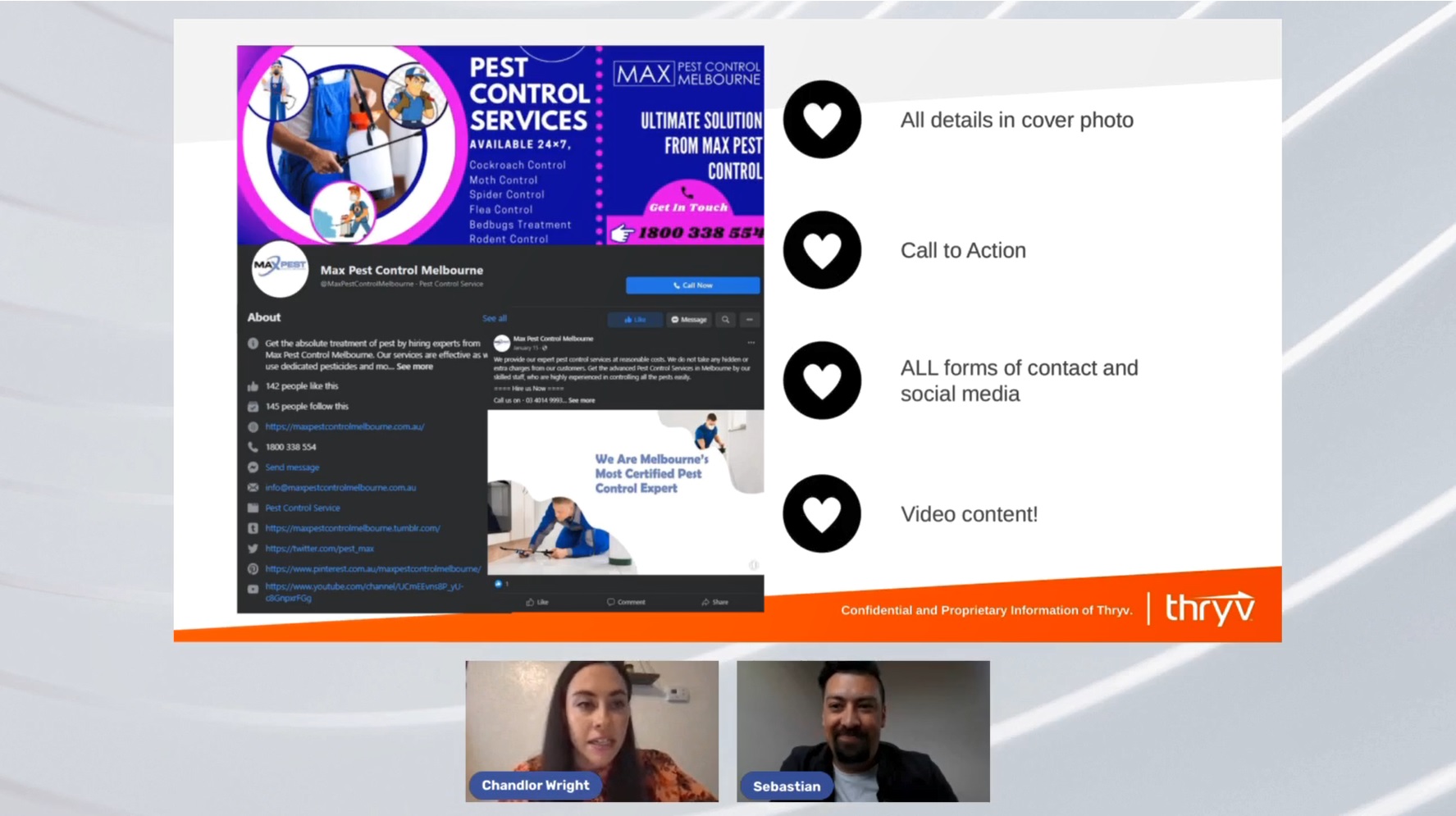Click the Sebastian name label

(x=787, y=786)
